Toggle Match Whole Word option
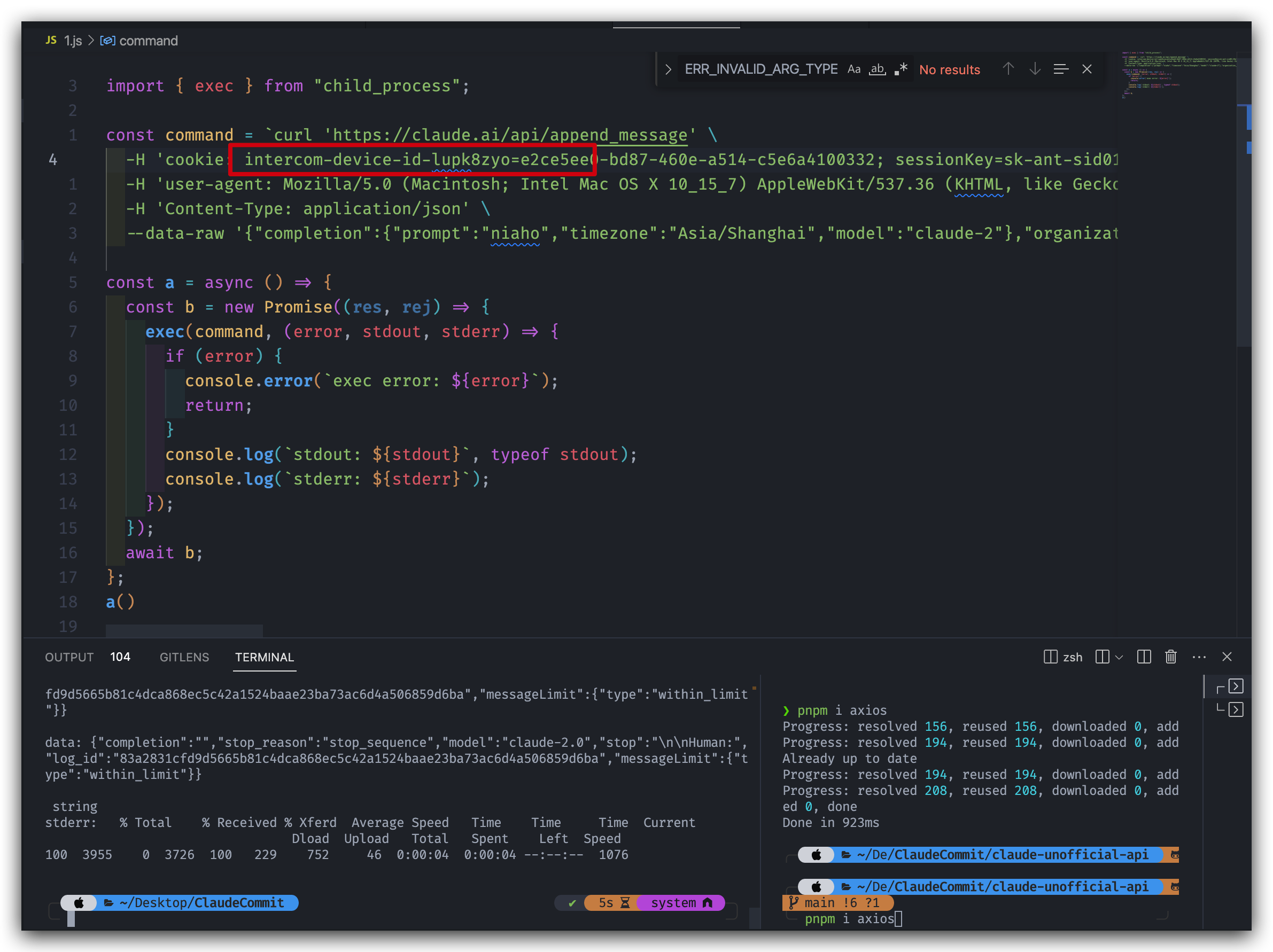 (x=877, y=69)
